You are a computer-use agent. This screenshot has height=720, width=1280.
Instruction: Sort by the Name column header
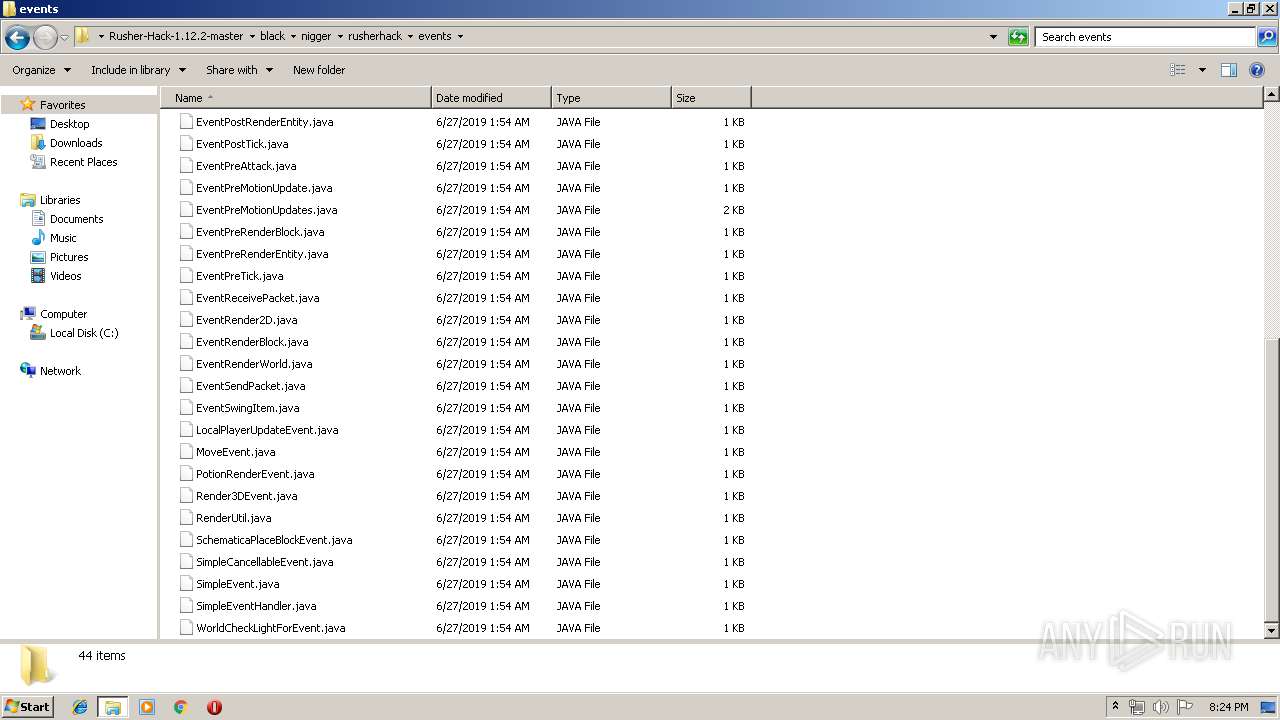[296, 98]
